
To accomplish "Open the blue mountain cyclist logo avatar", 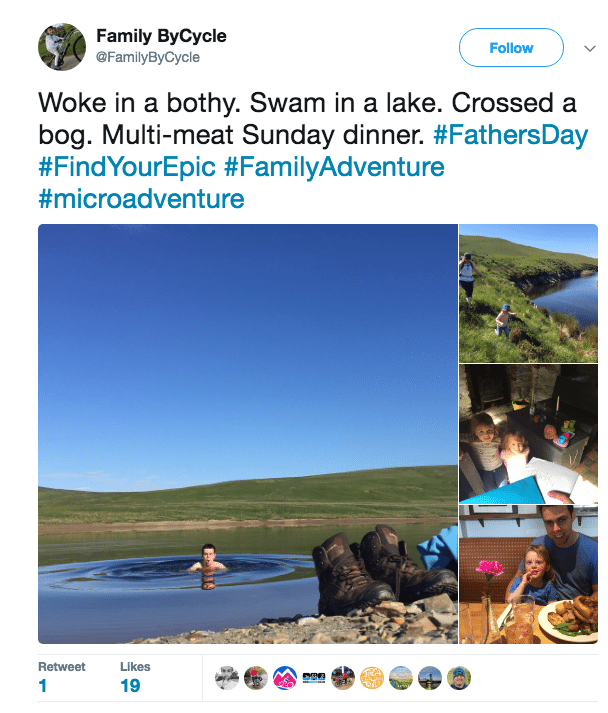I will (x=285, y=678).
